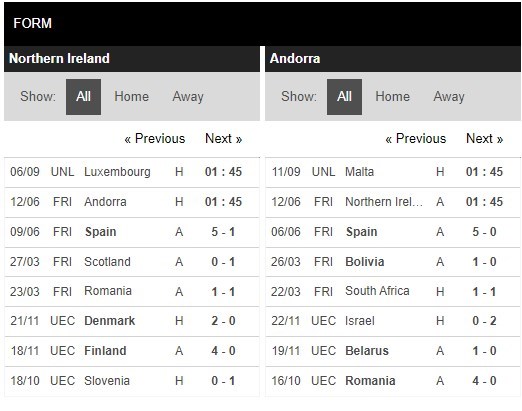Open the Spain 5 - 1 match

132,232
